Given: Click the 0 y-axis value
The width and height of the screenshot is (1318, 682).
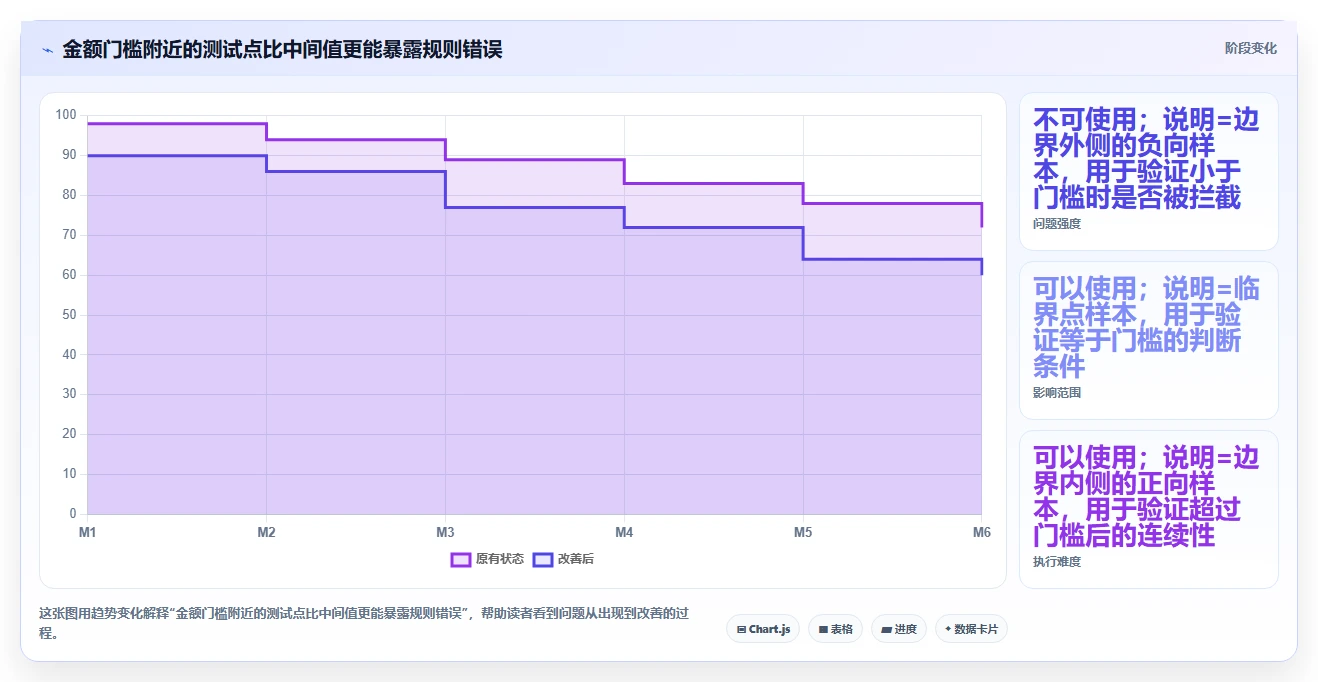Looking at the screenshot, I should tap(73, 514).
